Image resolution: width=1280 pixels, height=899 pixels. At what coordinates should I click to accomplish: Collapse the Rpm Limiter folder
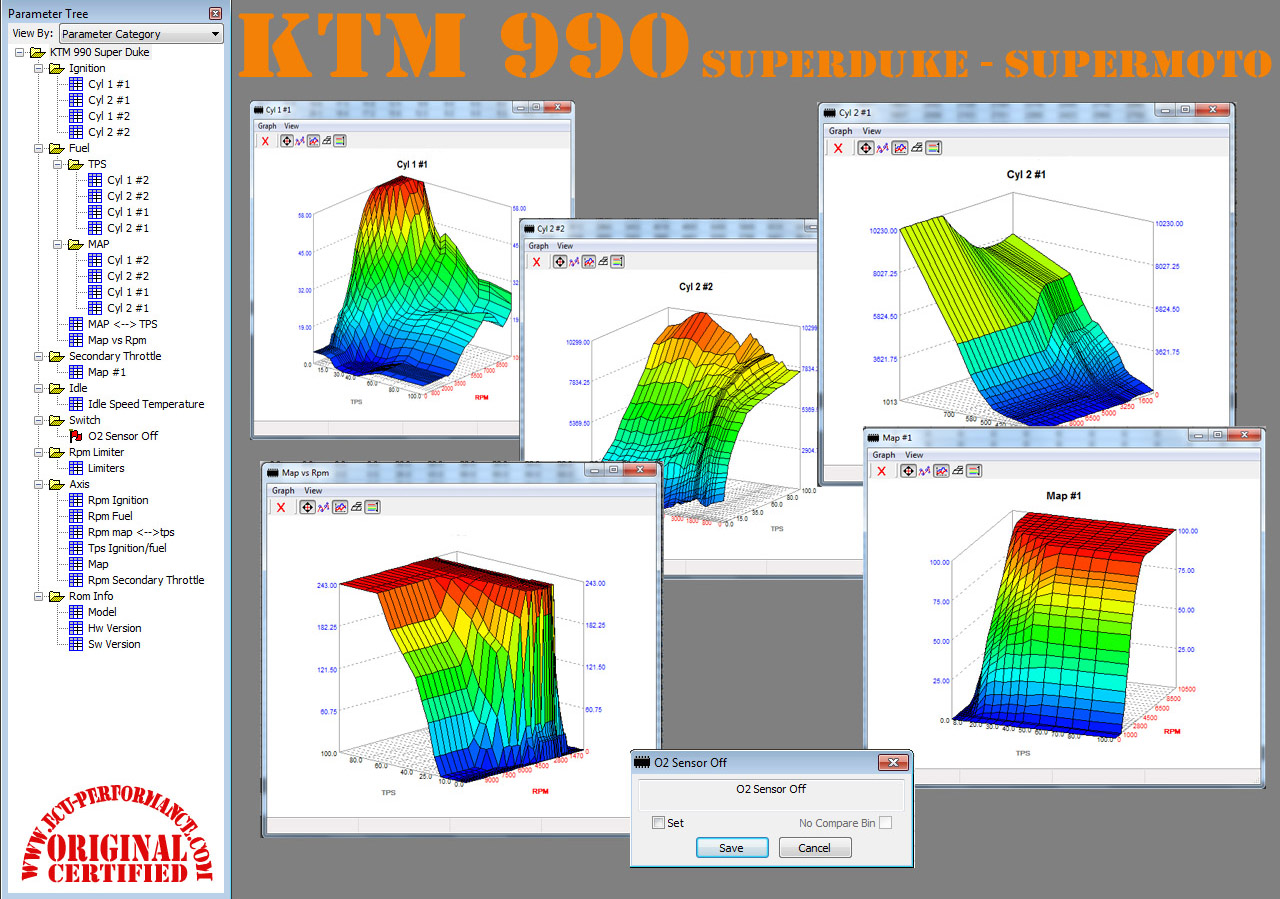[x=38, y=452]
